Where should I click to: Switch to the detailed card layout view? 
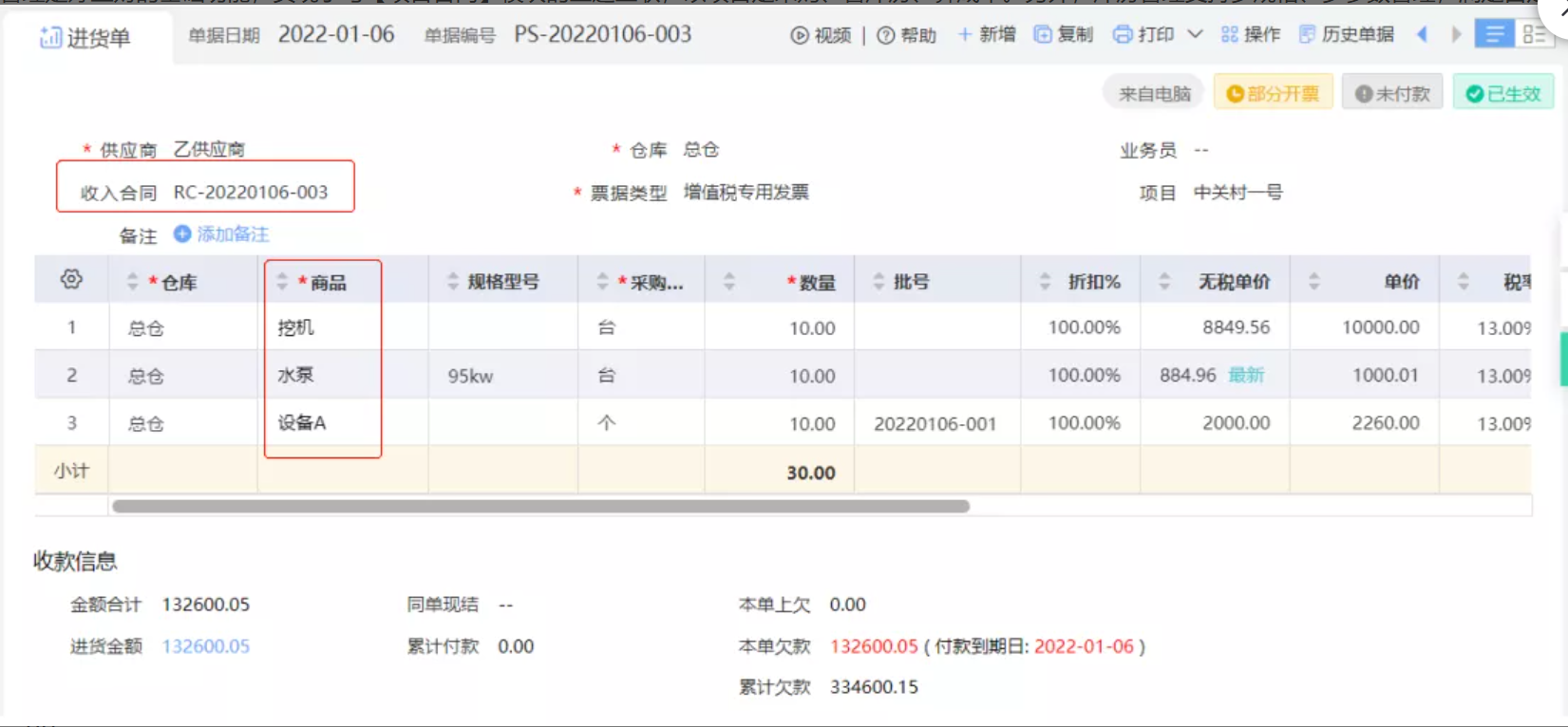coord(1534,35)
